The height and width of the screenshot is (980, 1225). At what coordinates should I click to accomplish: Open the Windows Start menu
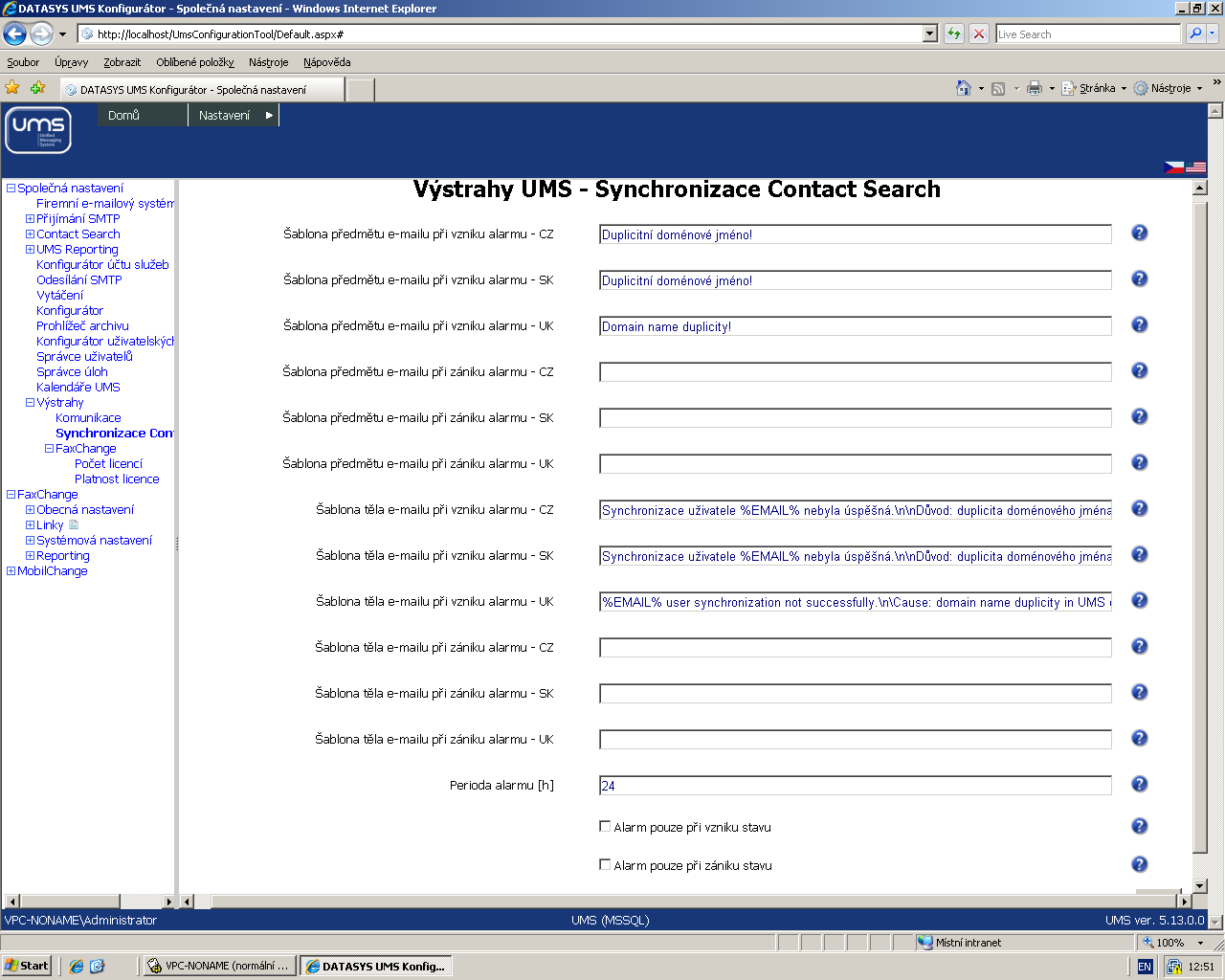point(27,966)
